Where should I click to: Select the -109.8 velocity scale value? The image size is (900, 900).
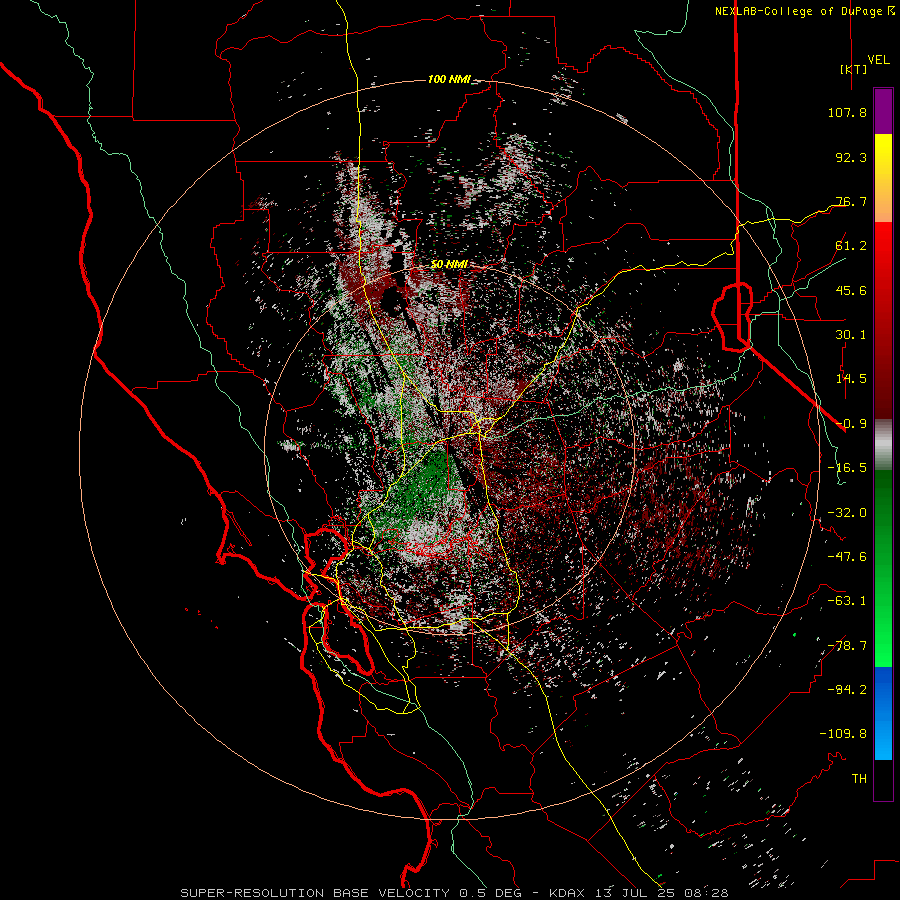[843, 734]
